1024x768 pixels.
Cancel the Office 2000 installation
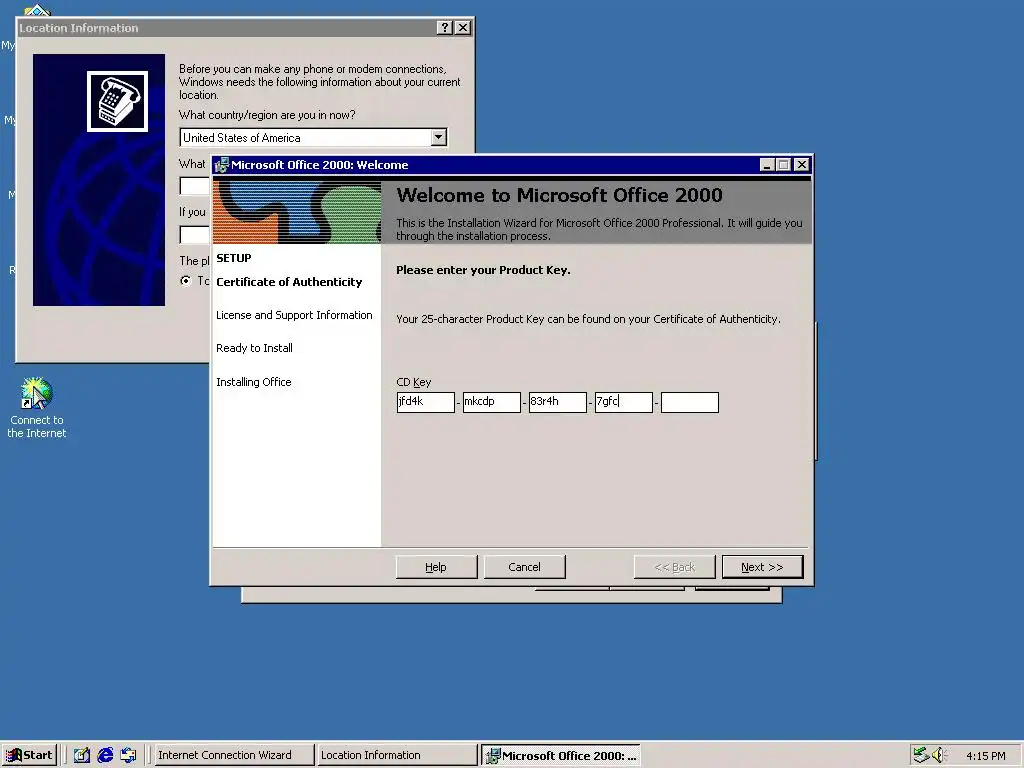(x=524, y=567)
